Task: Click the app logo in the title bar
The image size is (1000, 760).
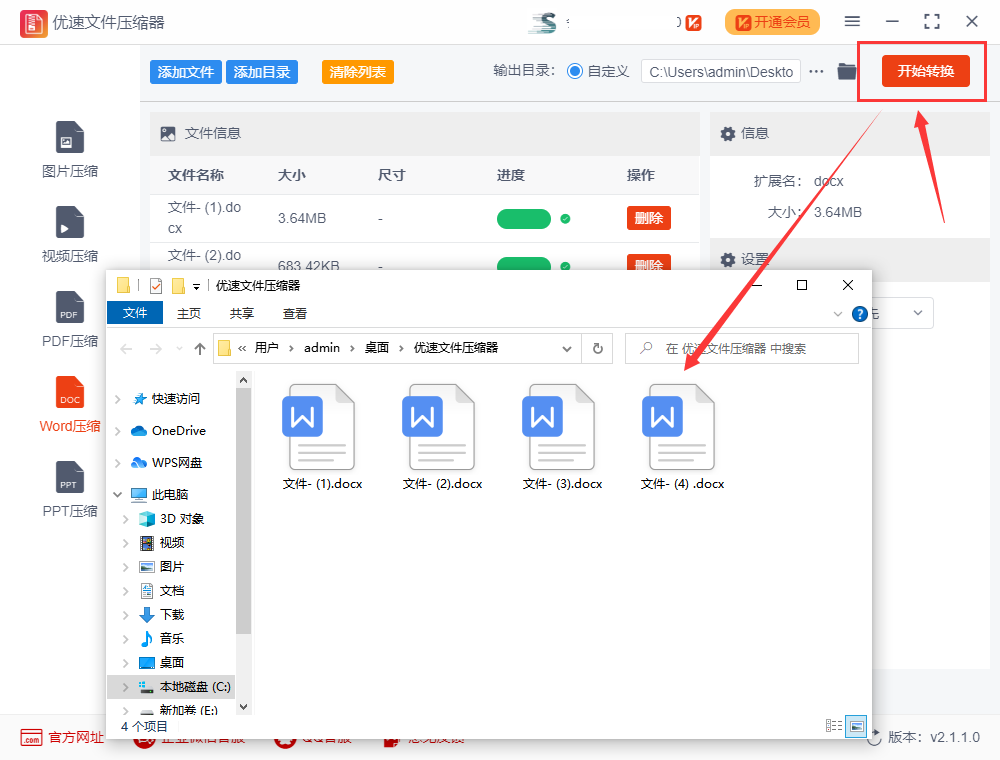Action: click(x=33, y=24)
